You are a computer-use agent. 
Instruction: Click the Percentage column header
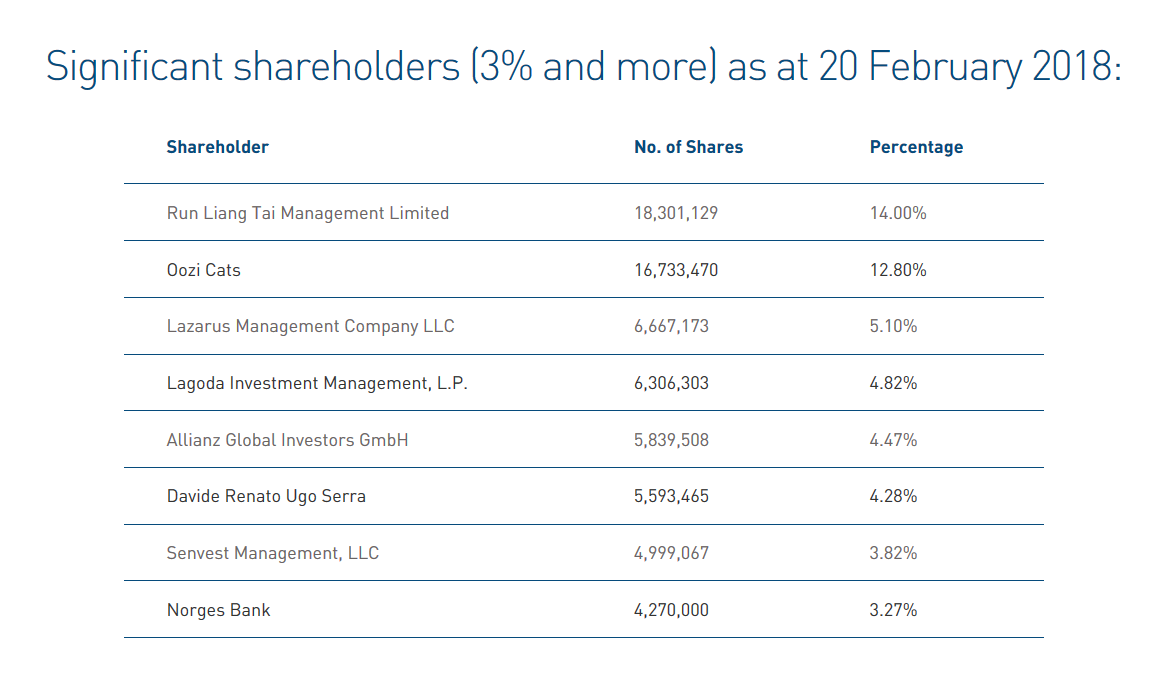(x=916, y=147)
